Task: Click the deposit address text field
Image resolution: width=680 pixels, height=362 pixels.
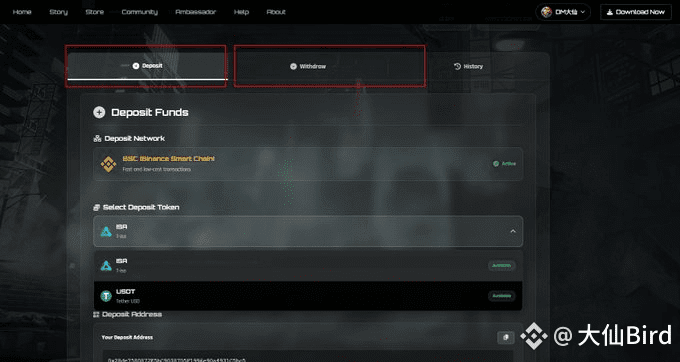Action: tap(308, 356)
